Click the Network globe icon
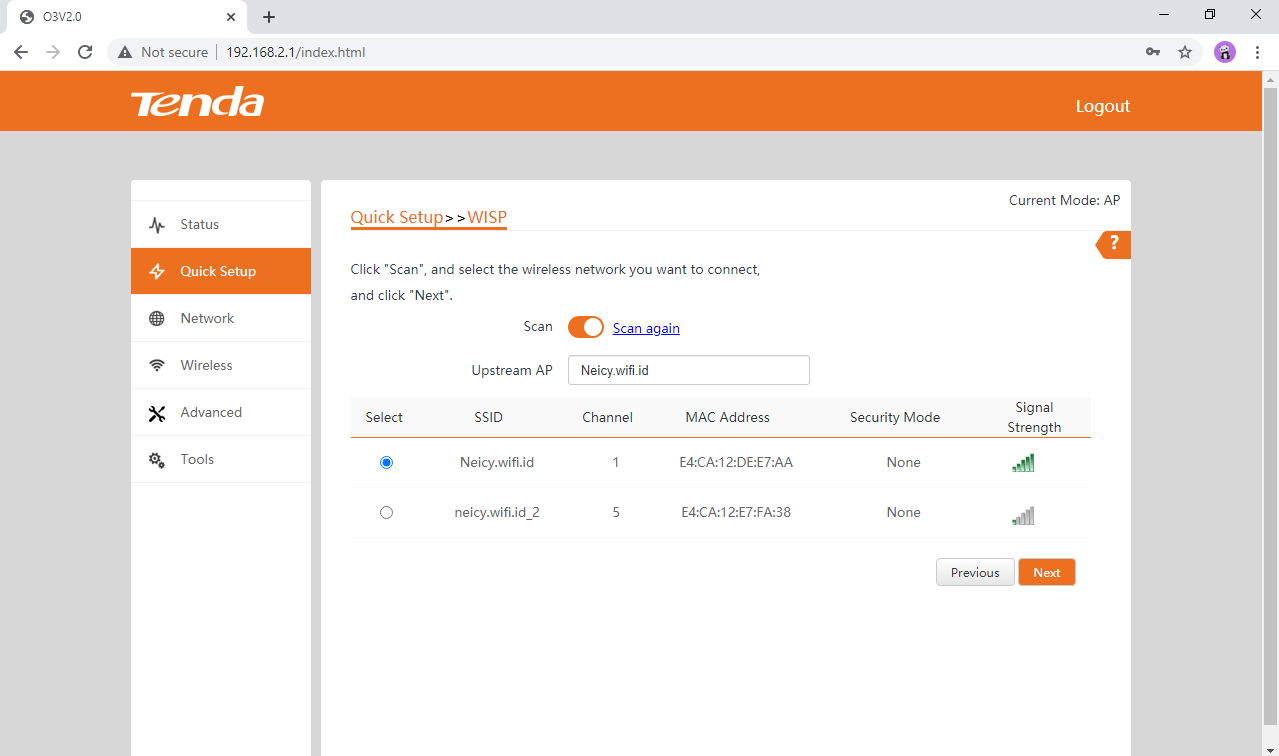 157,319
